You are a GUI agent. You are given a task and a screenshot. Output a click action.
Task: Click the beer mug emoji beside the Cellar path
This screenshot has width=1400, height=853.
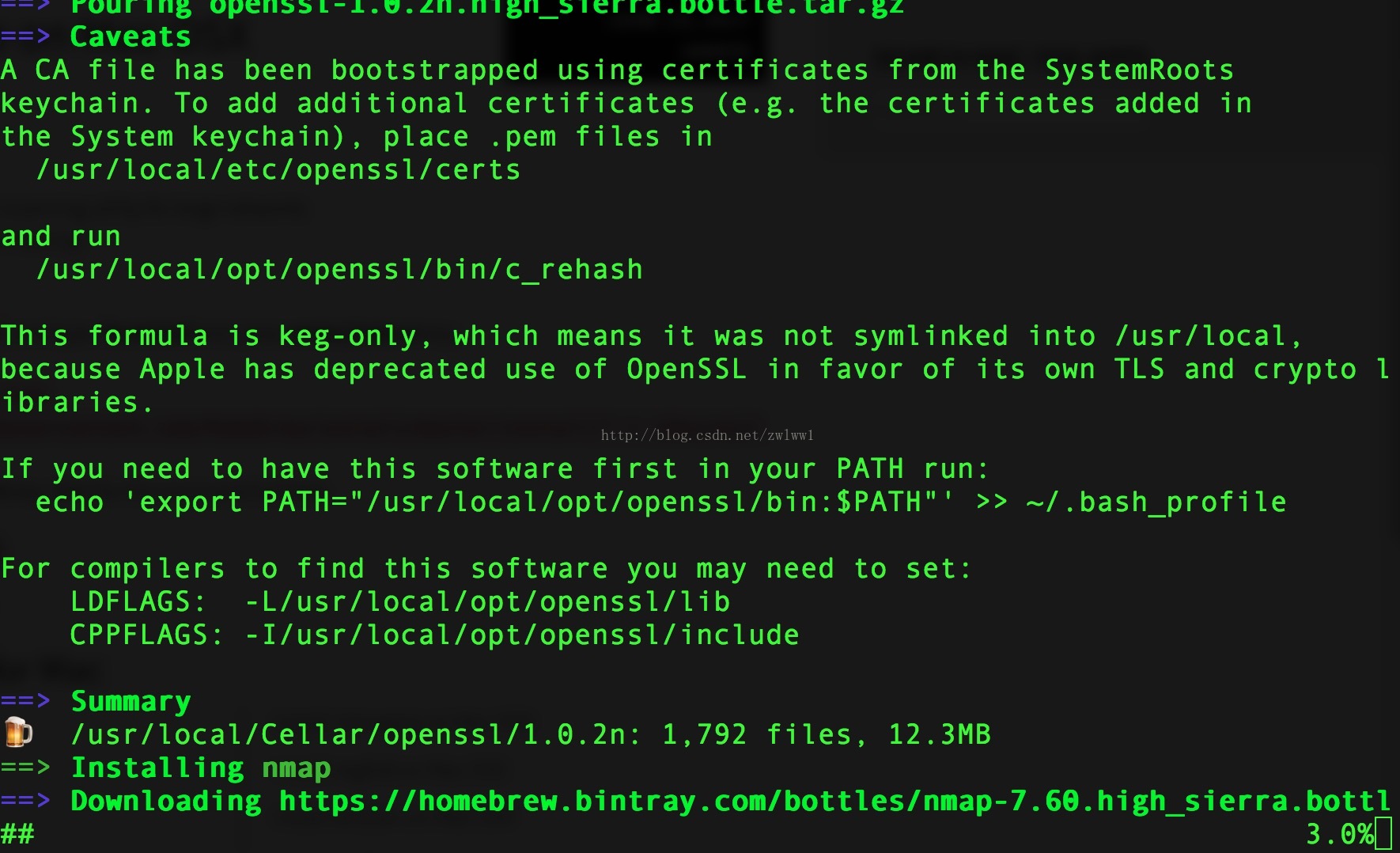17,733
